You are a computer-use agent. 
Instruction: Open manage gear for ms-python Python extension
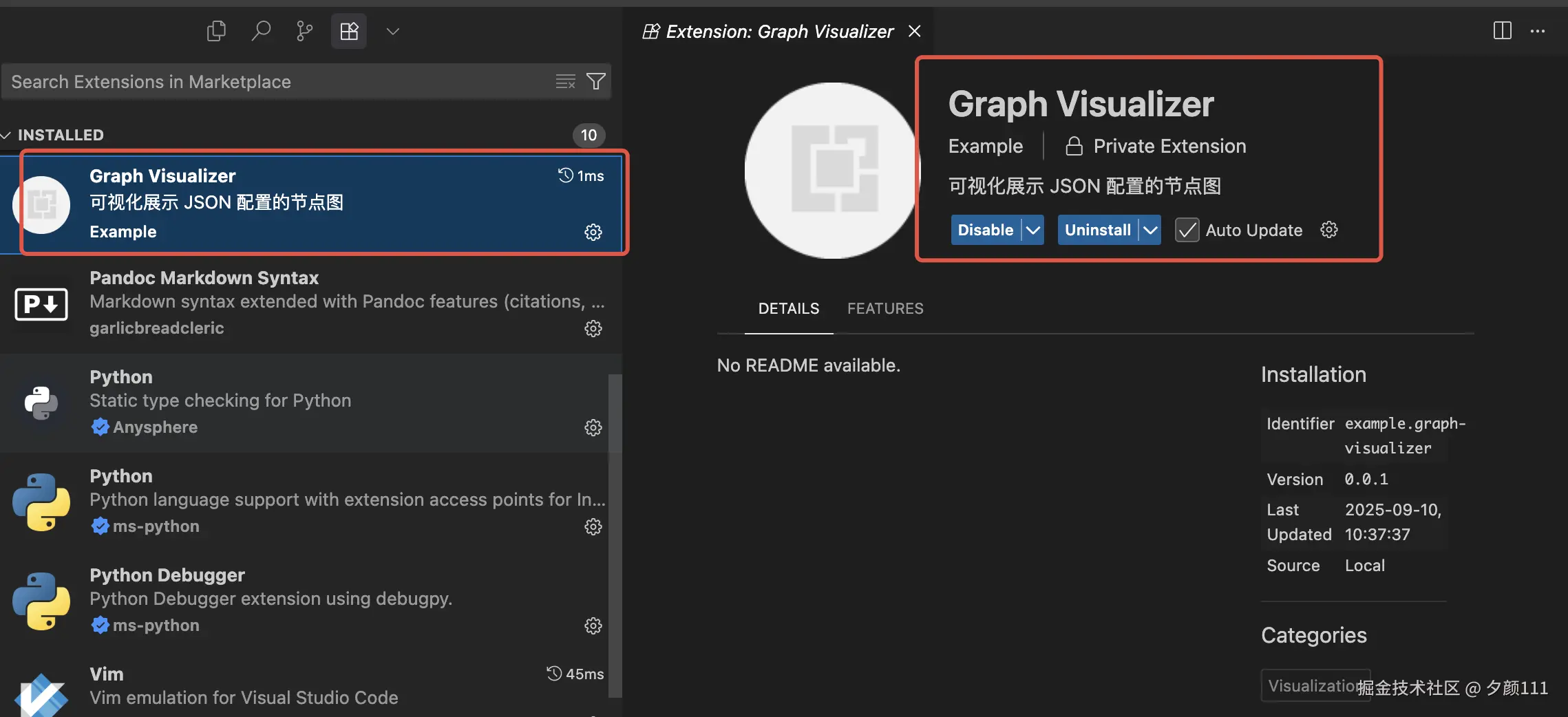point(593,526)
